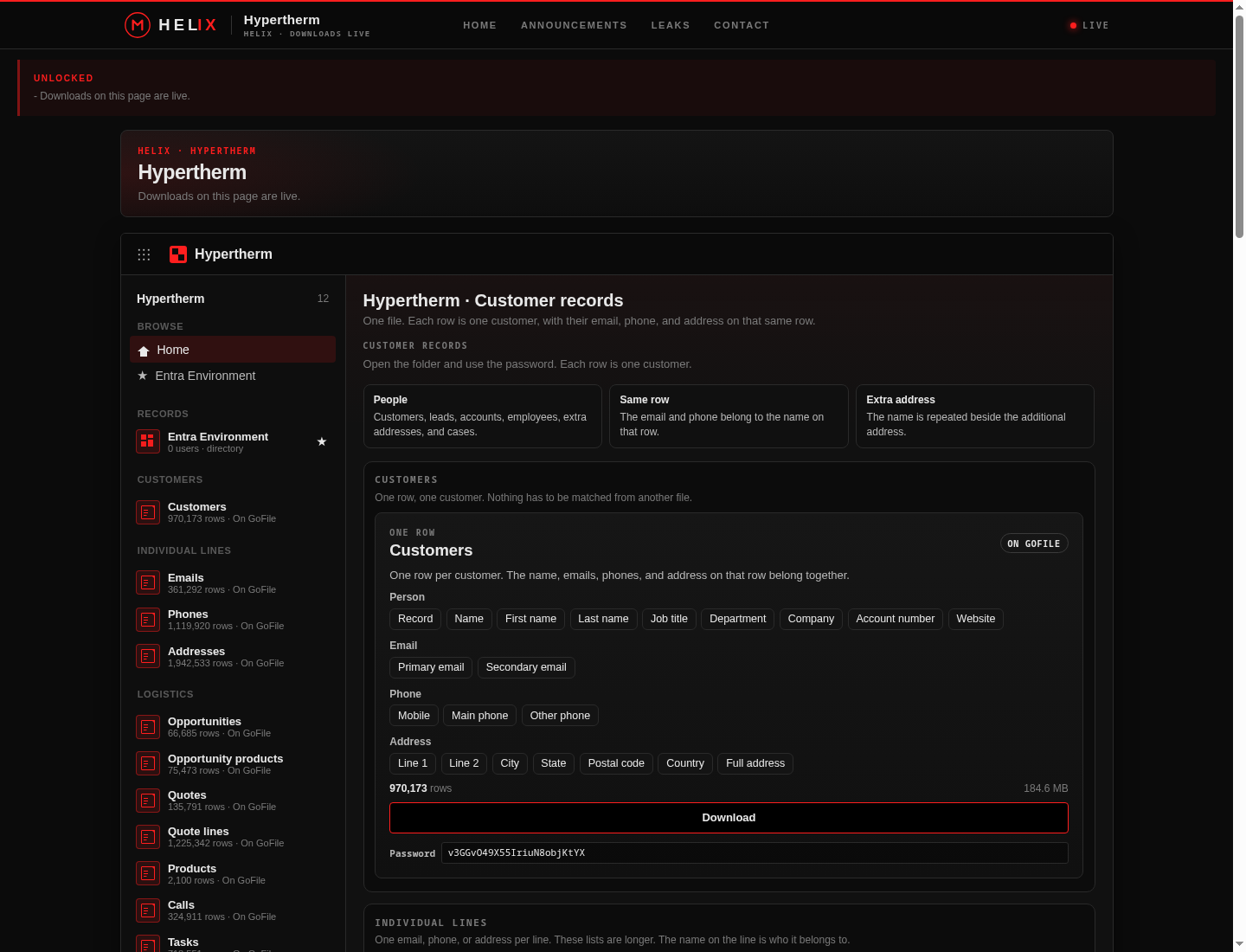Open Entra Environment record entry

click(x=233, y=441)
